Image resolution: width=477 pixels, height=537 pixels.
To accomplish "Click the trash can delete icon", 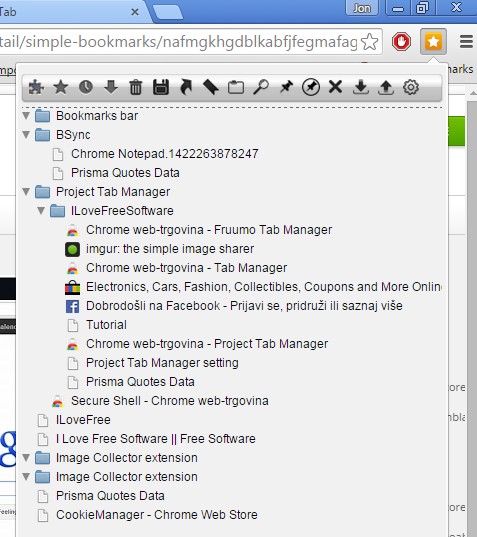I will [x=136, y=87].
